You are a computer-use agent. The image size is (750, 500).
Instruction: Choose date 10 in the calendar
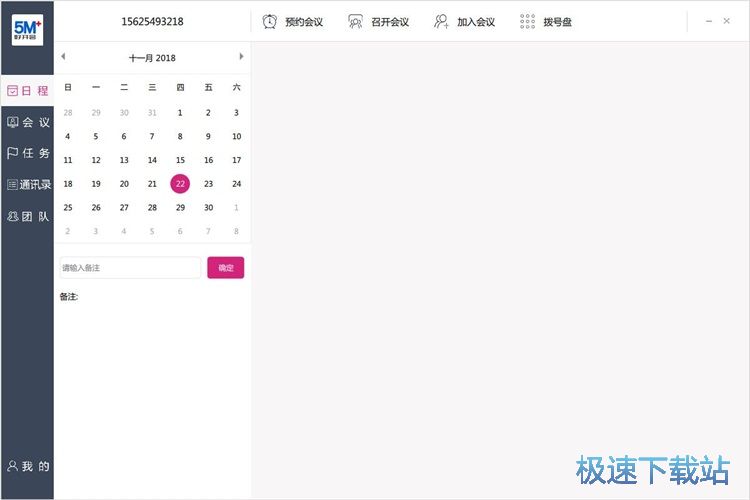[236, 136]
